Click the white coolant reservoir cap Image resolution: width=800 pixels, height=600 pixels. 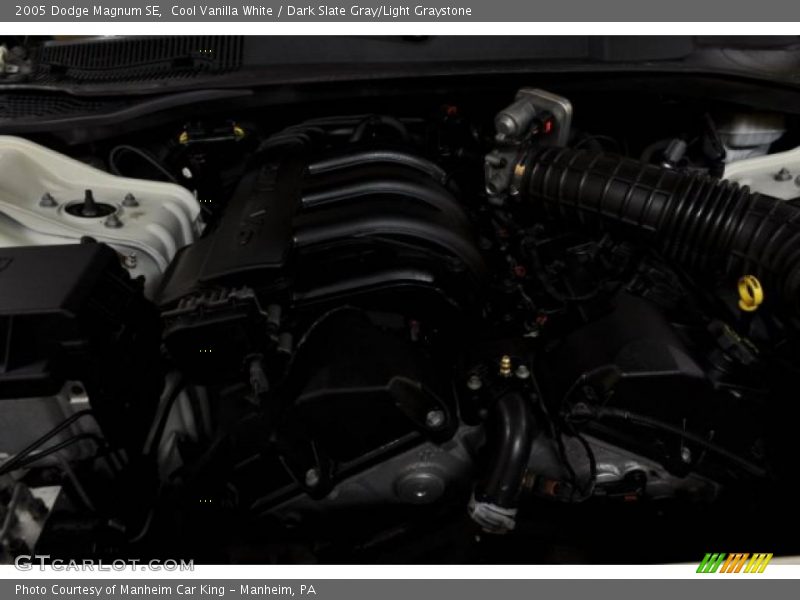click(x=750, y=133)
